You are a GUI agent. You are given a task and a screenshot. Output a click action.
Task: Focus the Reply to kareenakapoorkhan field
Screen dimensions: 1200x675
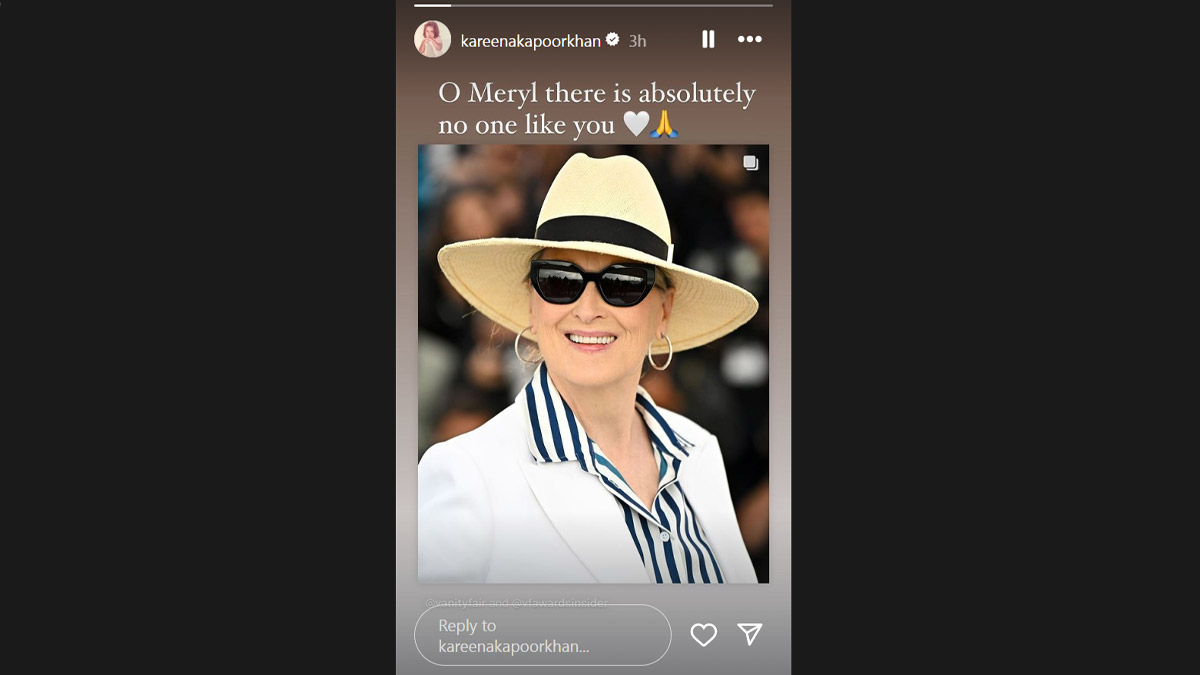click(542, 635)
